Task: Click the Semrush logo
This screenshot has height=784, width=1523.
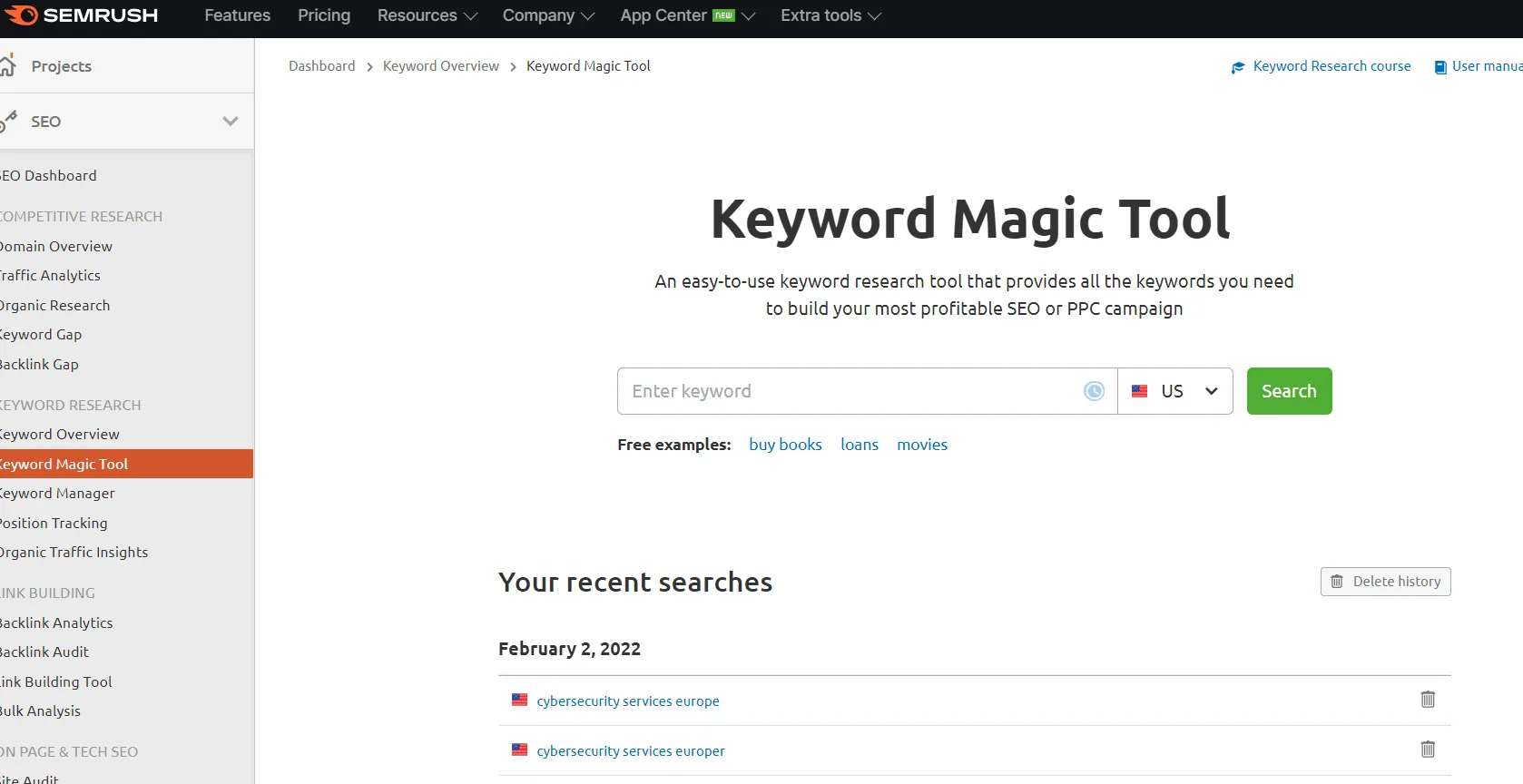Action: click(81, 15)
